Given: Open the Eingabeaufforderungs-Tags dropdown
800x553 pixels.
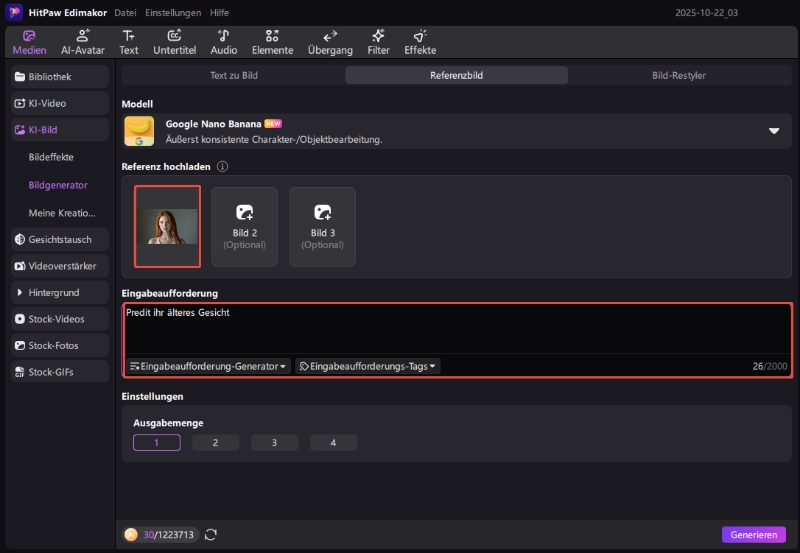Looking at the screenshot, I should point(367,367).
